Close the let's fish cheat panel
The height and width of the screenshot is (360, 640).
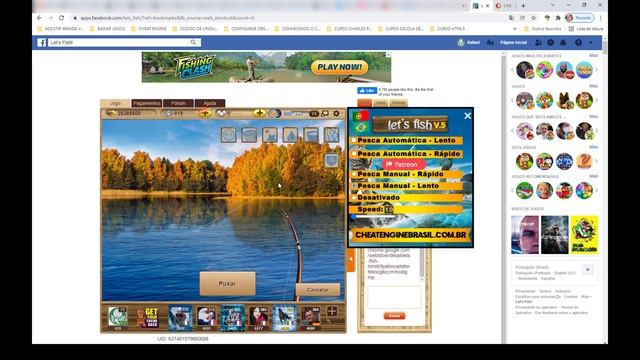tap(468, 116)
